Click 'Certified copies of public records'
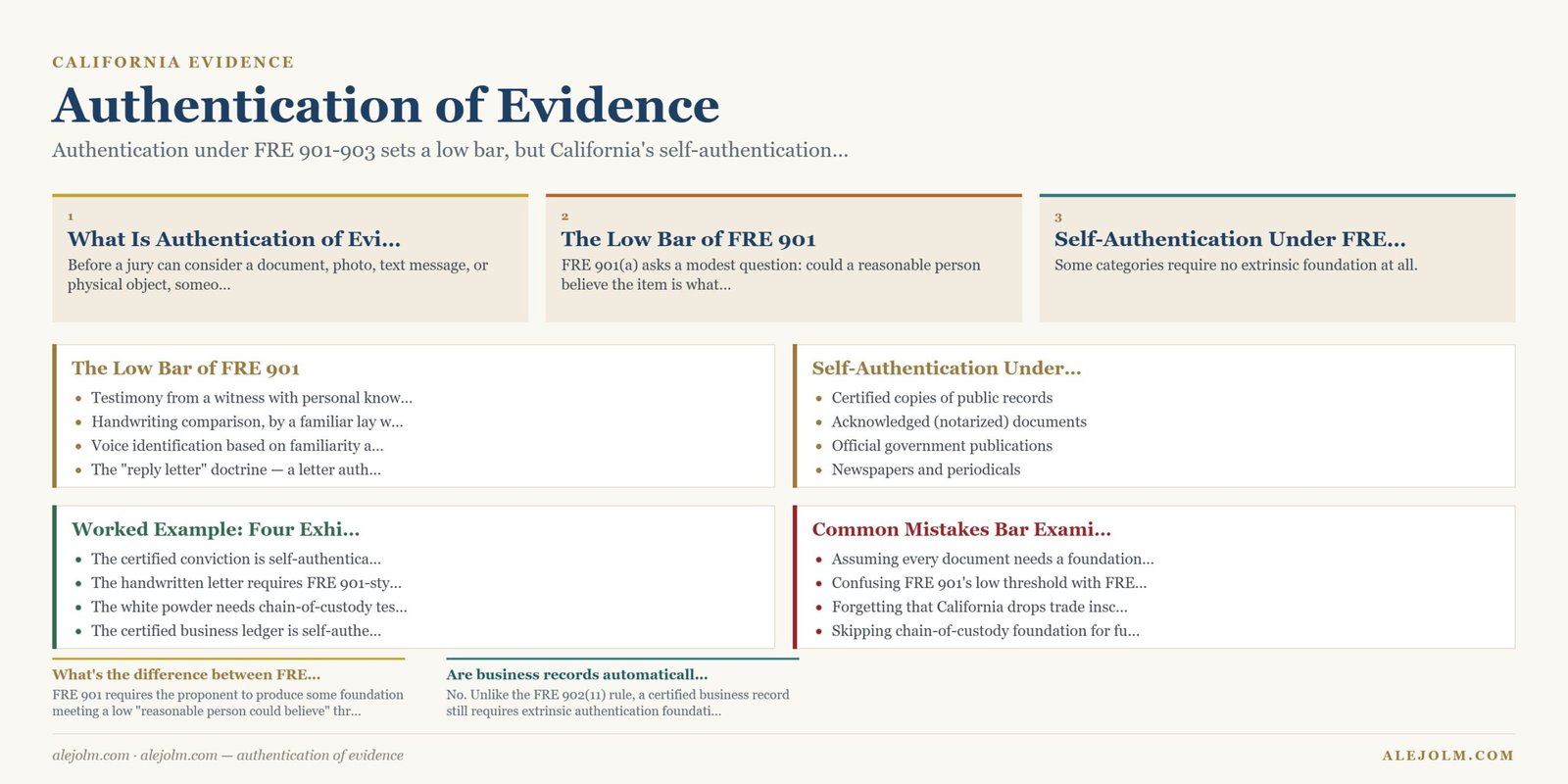1568x784 pixels. pyautogui.click(x=942, y=398)
